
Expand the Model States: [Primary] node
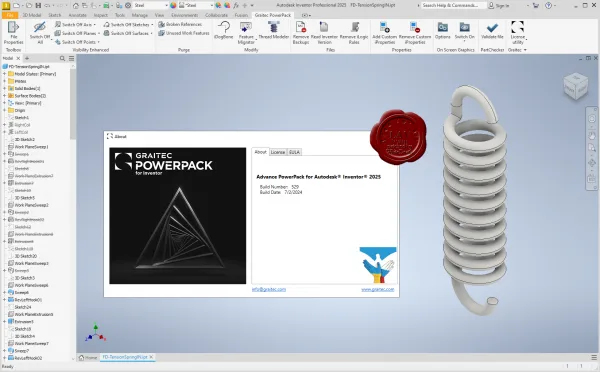4,74
